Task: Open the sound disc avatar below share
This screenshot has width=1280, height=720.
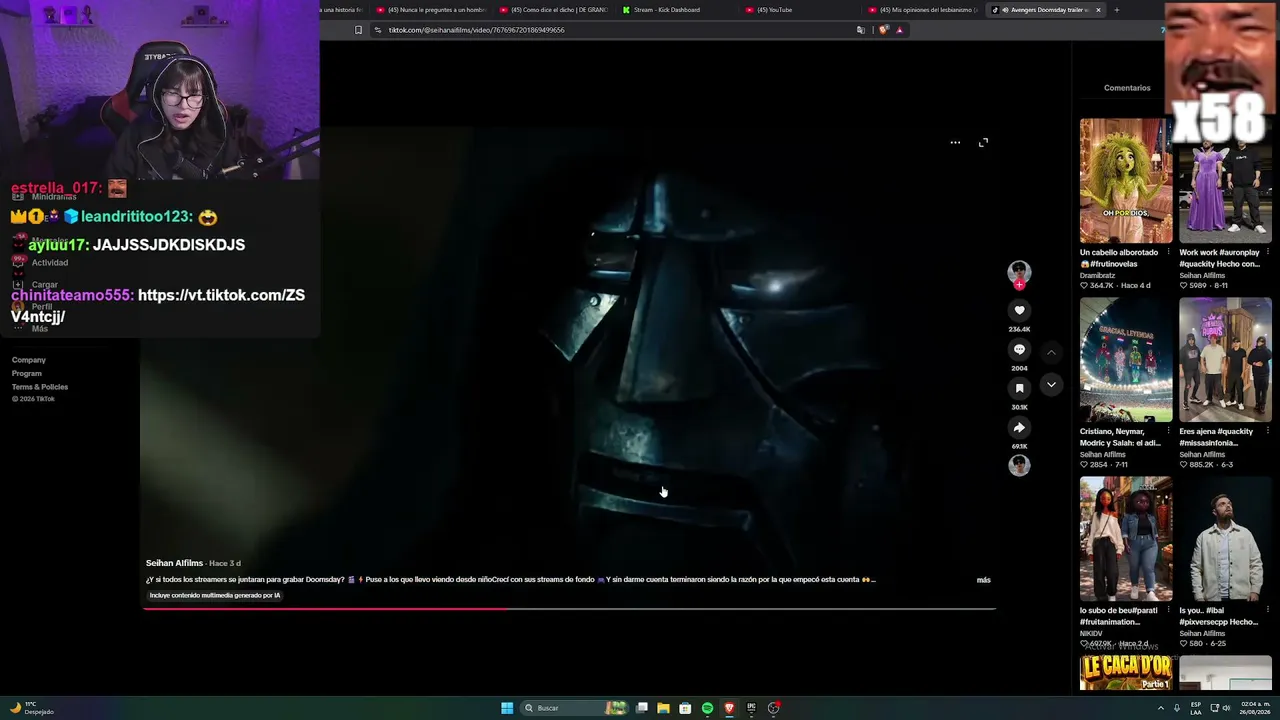Action: (1019, 465)
